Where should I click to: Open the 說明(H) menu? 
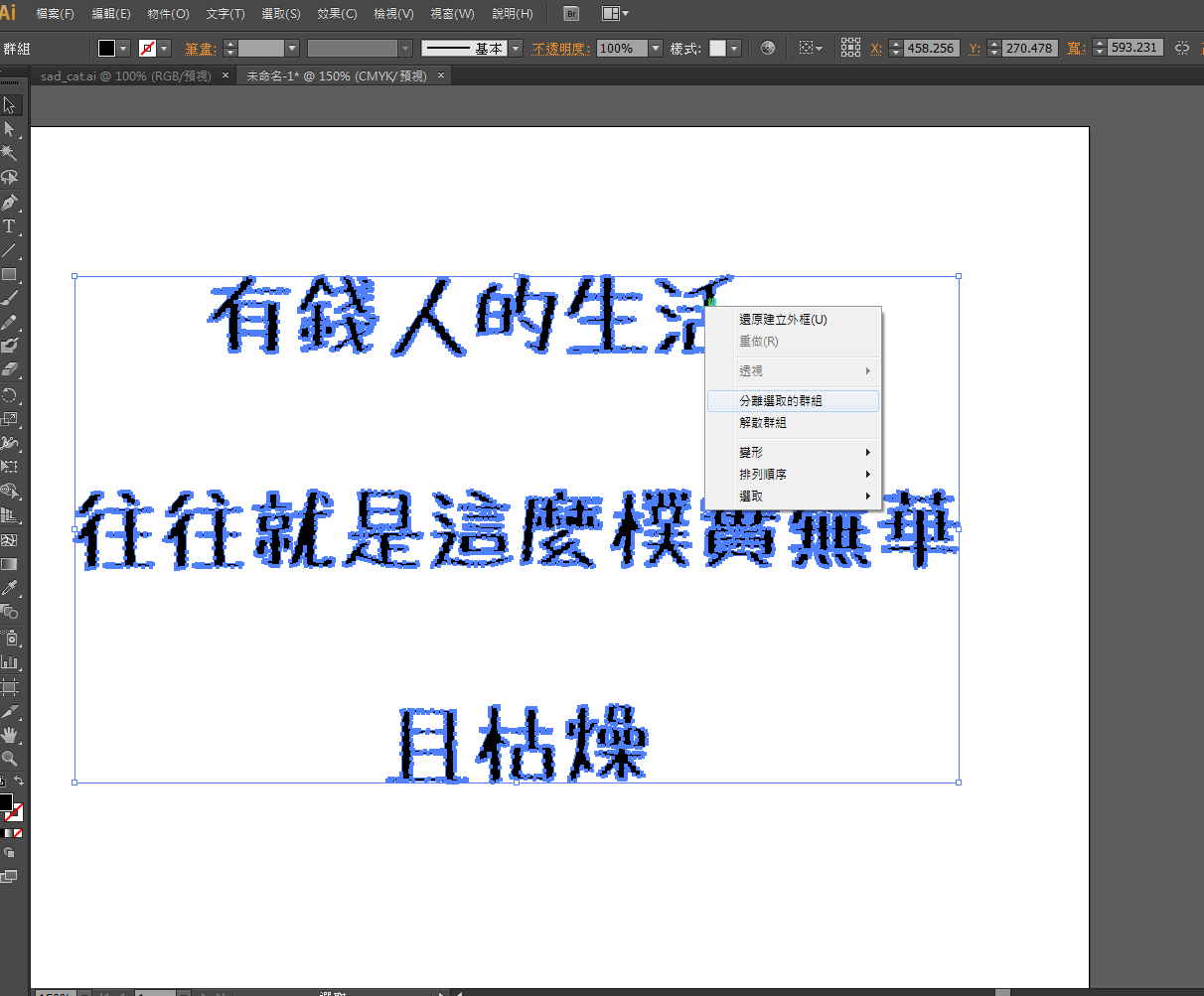(x=513, y=14)
